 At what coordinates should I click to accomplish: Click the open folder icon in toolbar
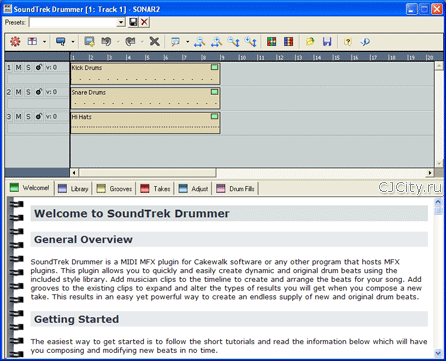[x=310, y=42]
